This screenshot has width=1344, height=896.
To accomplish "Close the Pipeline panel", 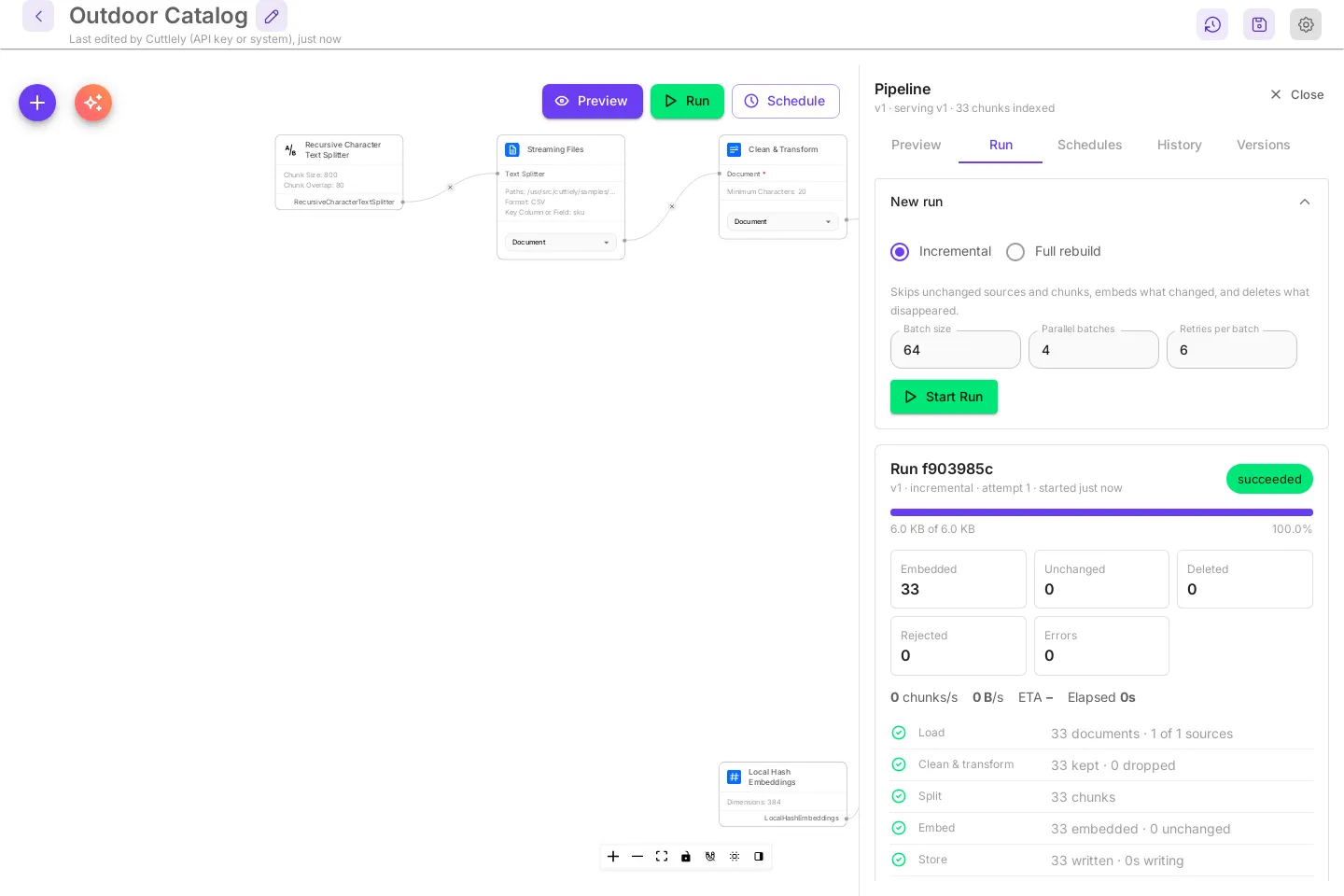I will (x=1297, y=94).
